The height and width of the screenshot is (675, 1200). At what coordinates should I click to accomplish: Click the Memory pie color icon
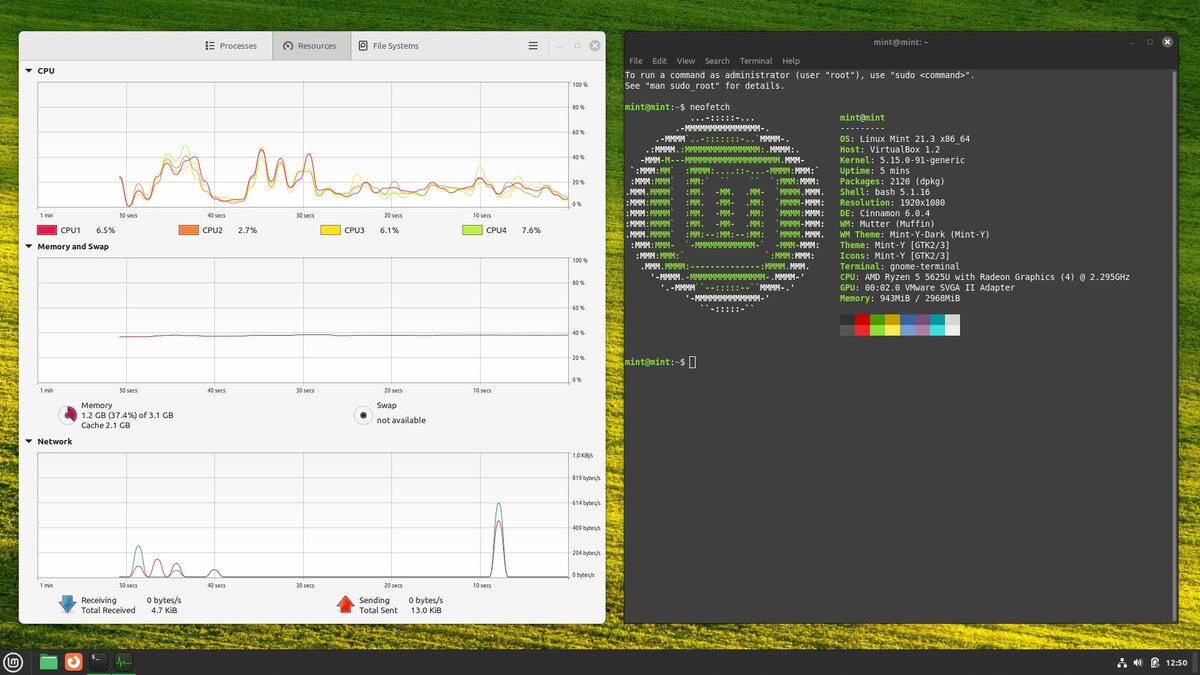(67, 415)
